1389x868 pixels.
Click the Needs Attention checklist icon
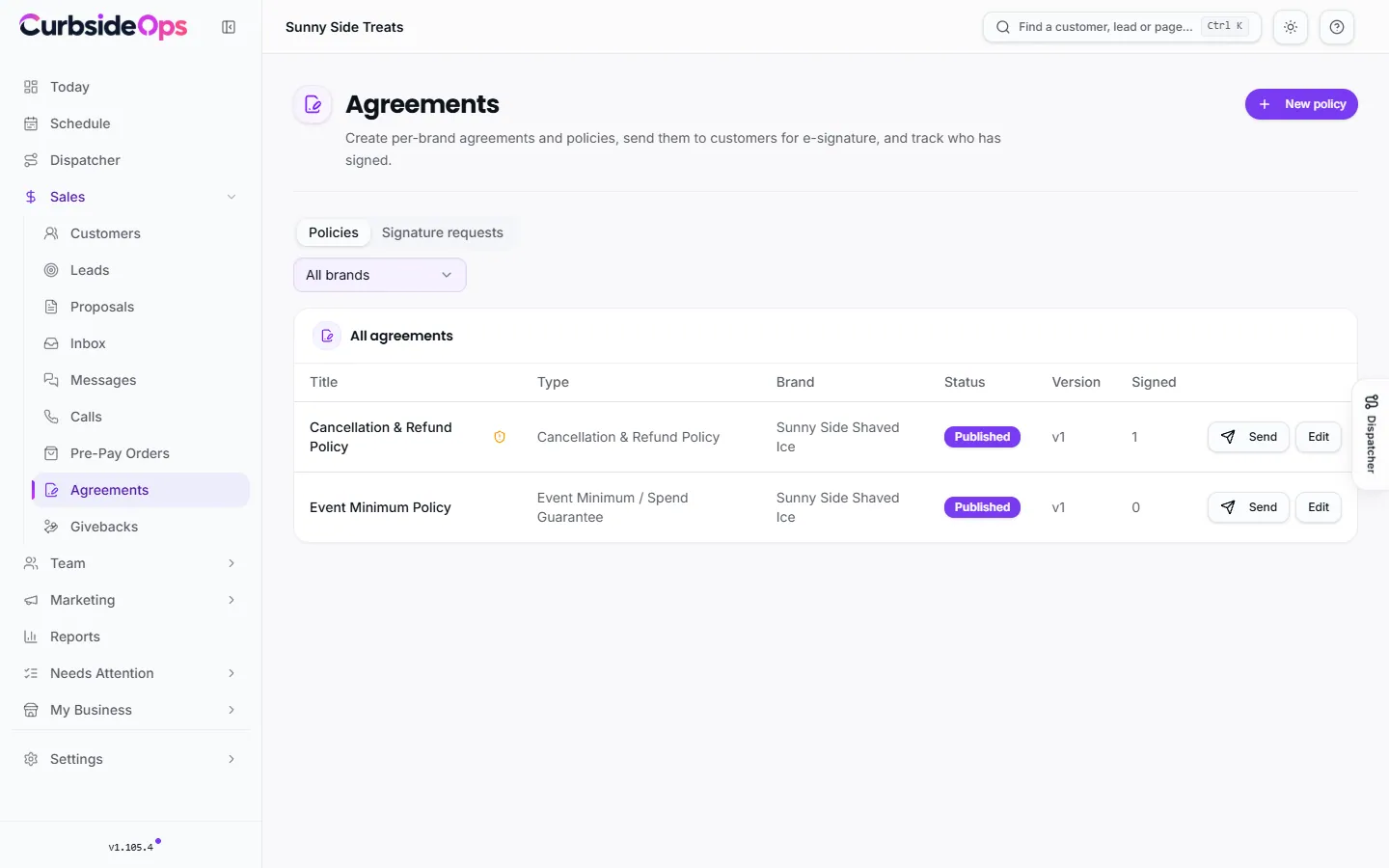[31, 673]
